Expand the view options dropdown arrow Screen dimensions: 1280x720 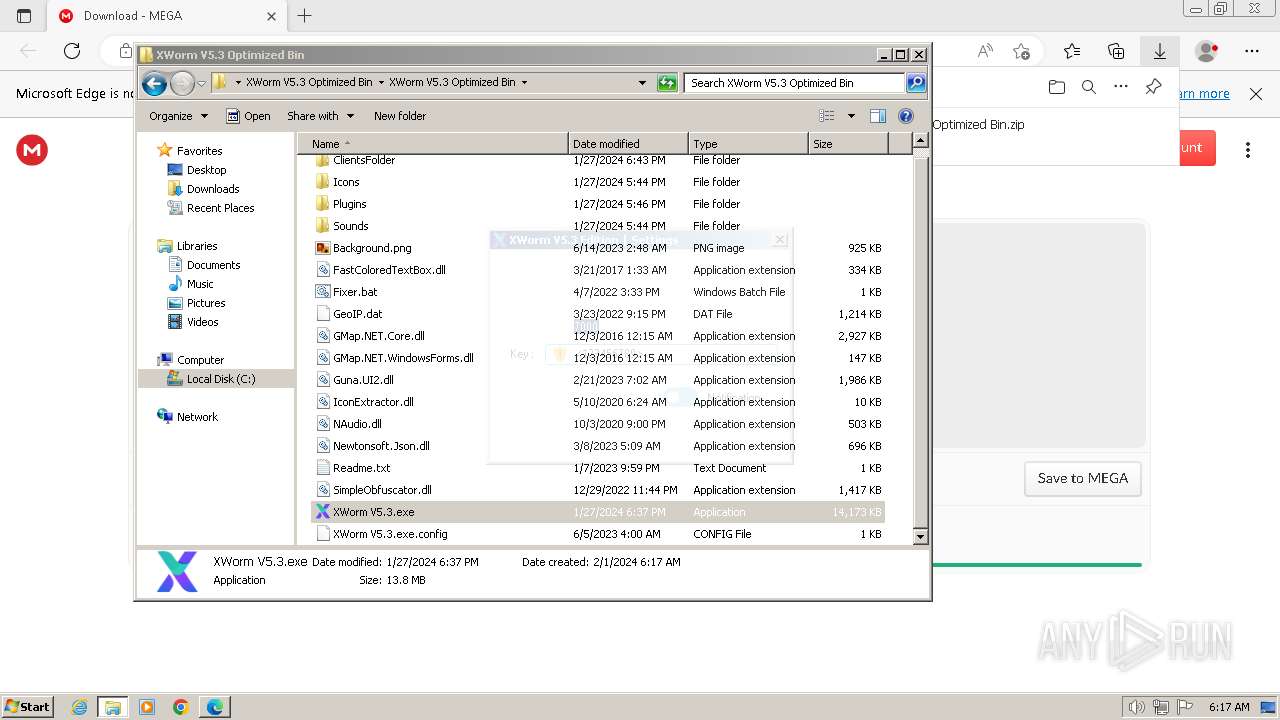click(x=851, y=116)
